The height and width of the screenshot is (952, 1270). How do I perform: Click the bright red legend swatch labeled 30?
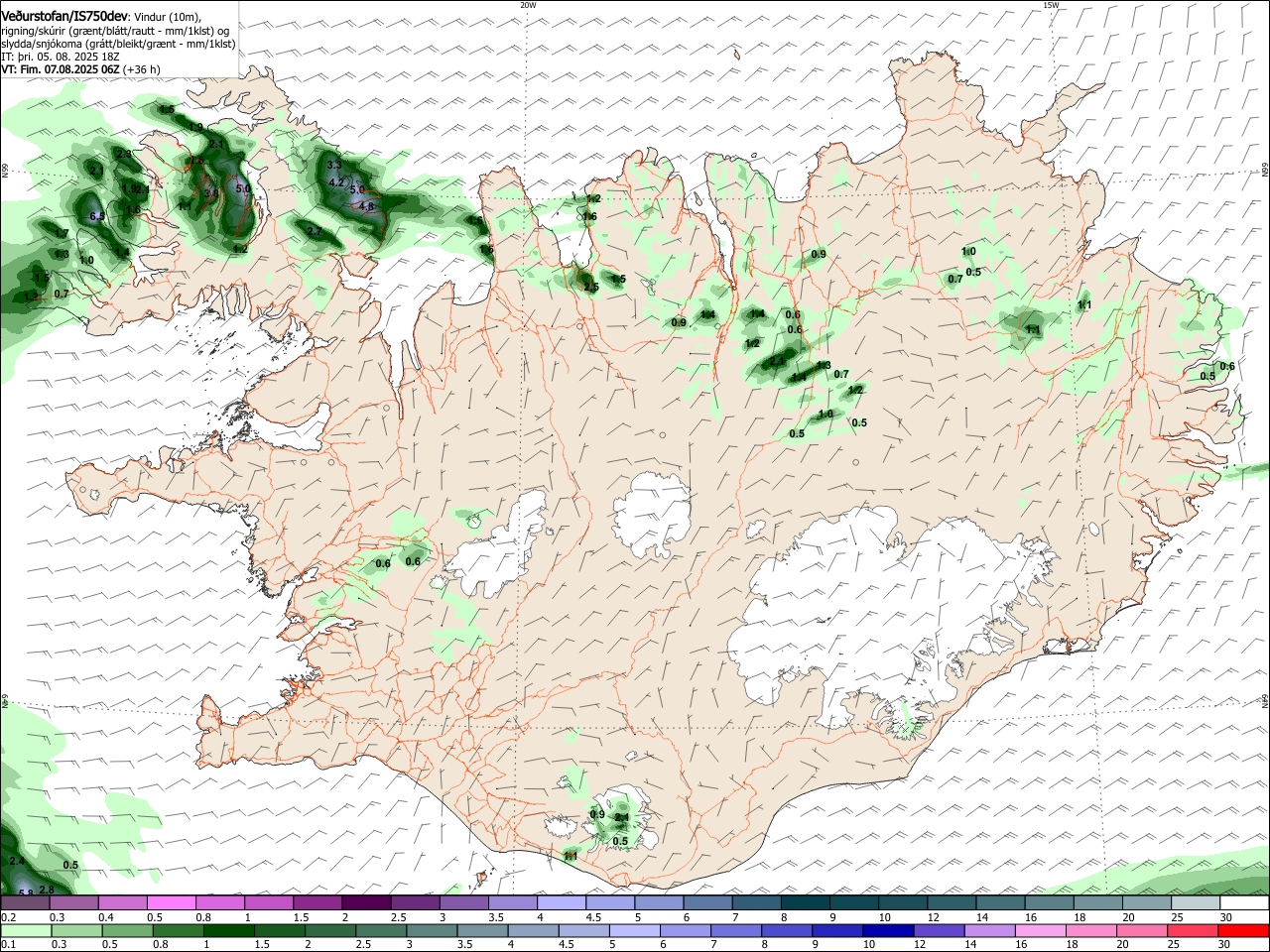click(x=1244, y=930)
